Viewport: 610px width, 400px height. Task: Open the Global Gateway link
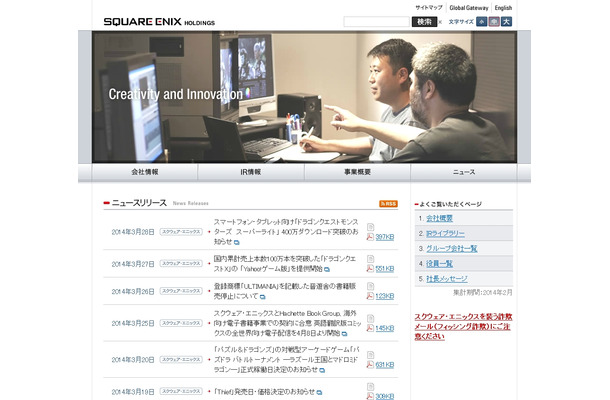[x=469, y=8]
